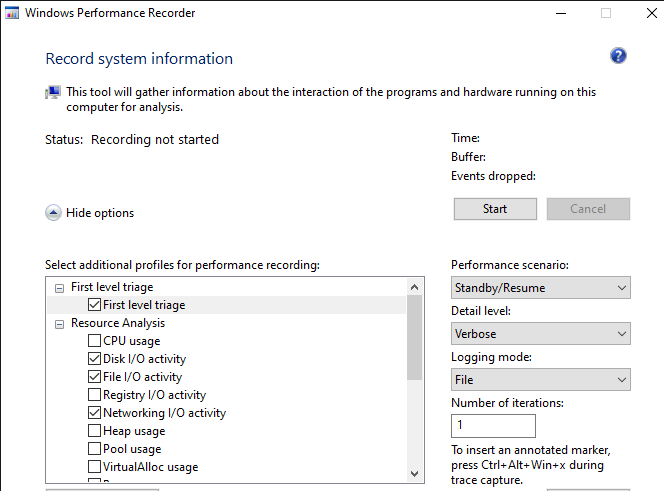Click the Hide options label
The height and width of the screenshot is (491, 664).
(100, 213)
